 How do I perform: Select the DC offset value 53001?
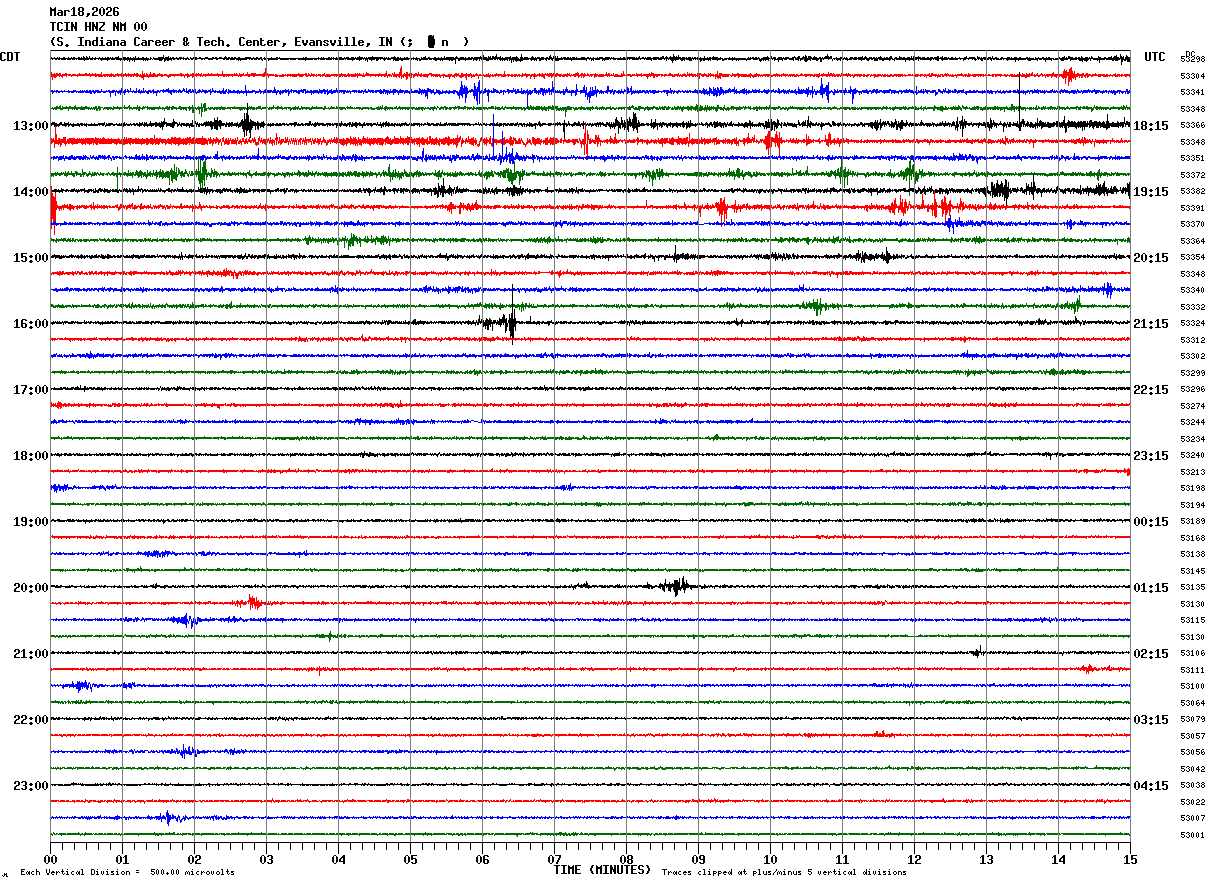pos(1192,835)
